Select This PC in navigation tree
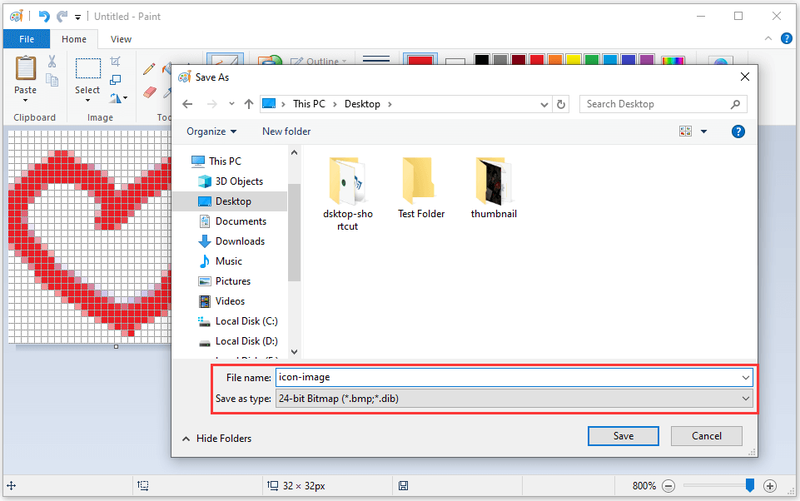The width and height of the screenshot is (800, 501). point(224,161)
